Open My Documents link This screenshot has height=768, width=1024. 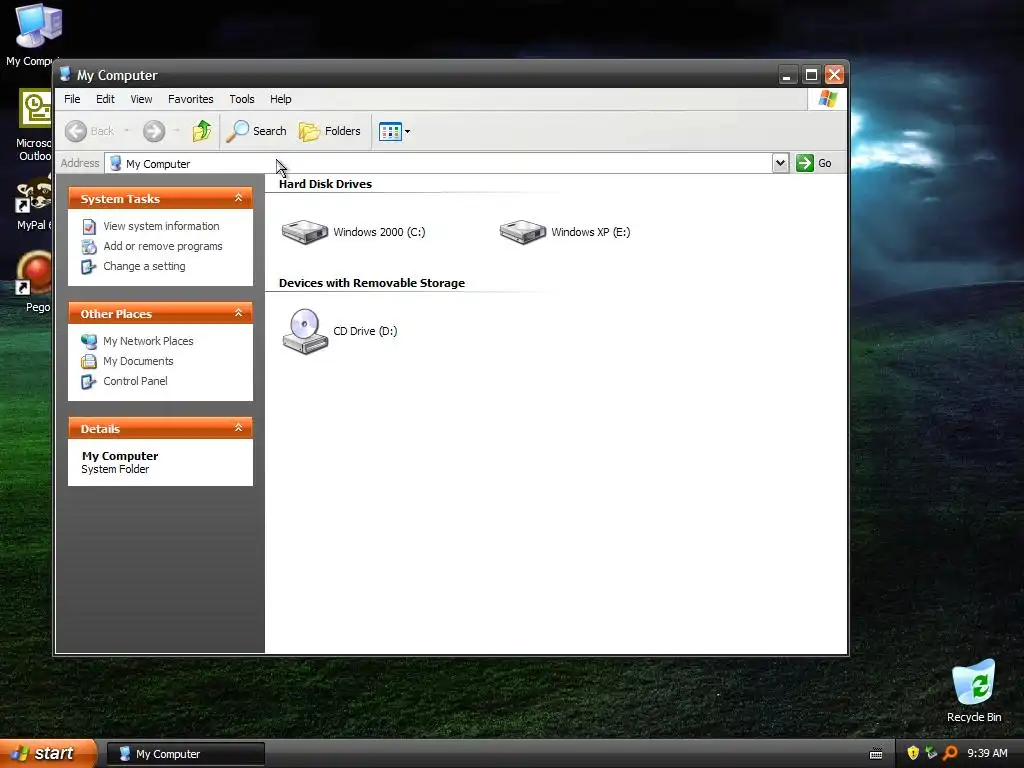pyautogui.click(x=138, y=361)
